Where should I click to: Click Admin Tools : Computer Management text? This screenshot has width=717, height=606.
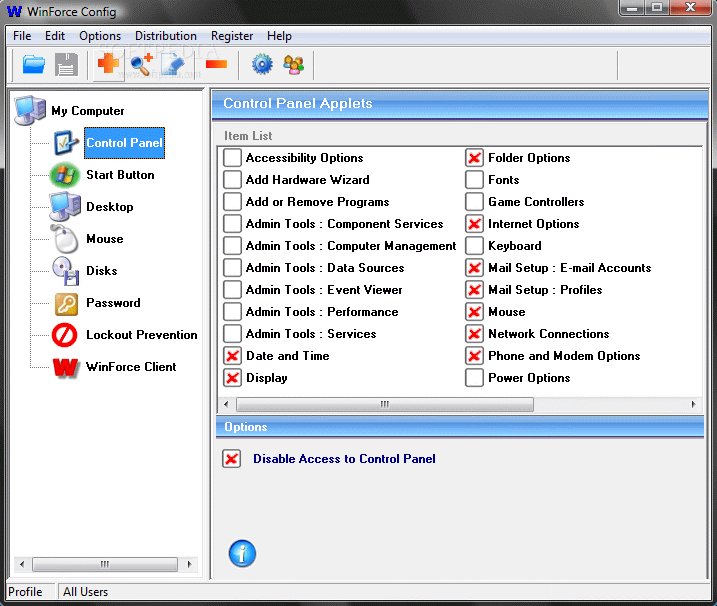[x=351, y=246]
